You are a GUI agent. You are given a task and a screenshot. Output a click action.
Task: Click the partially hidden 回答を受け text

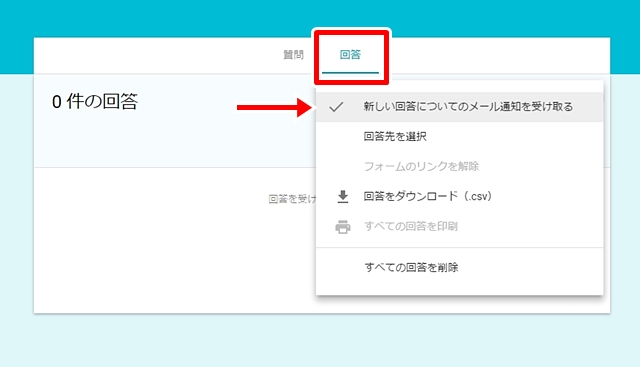pos(292,199)
